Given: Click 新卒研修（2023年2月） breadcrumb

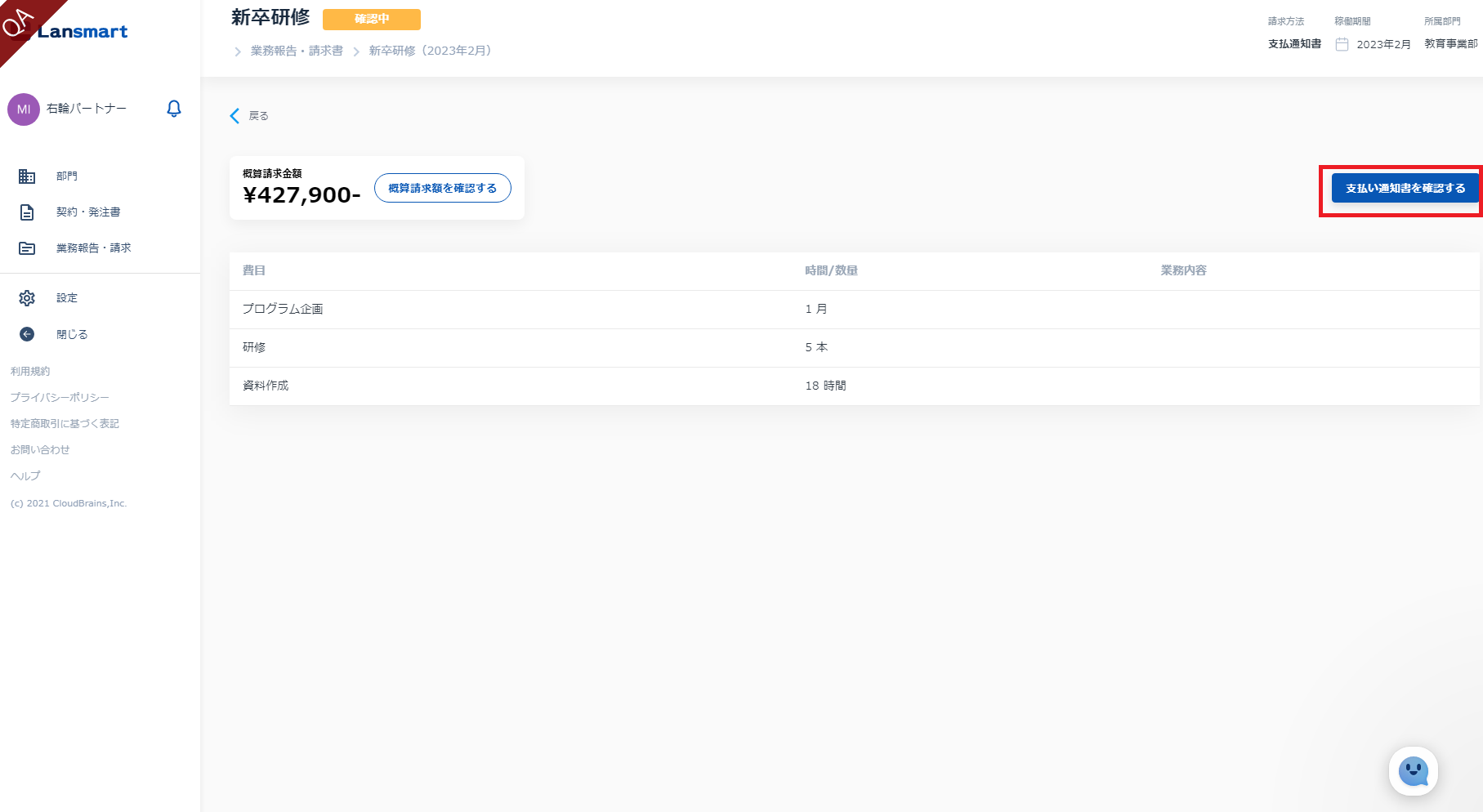Looking at the screenshot, I should (431, 51).
